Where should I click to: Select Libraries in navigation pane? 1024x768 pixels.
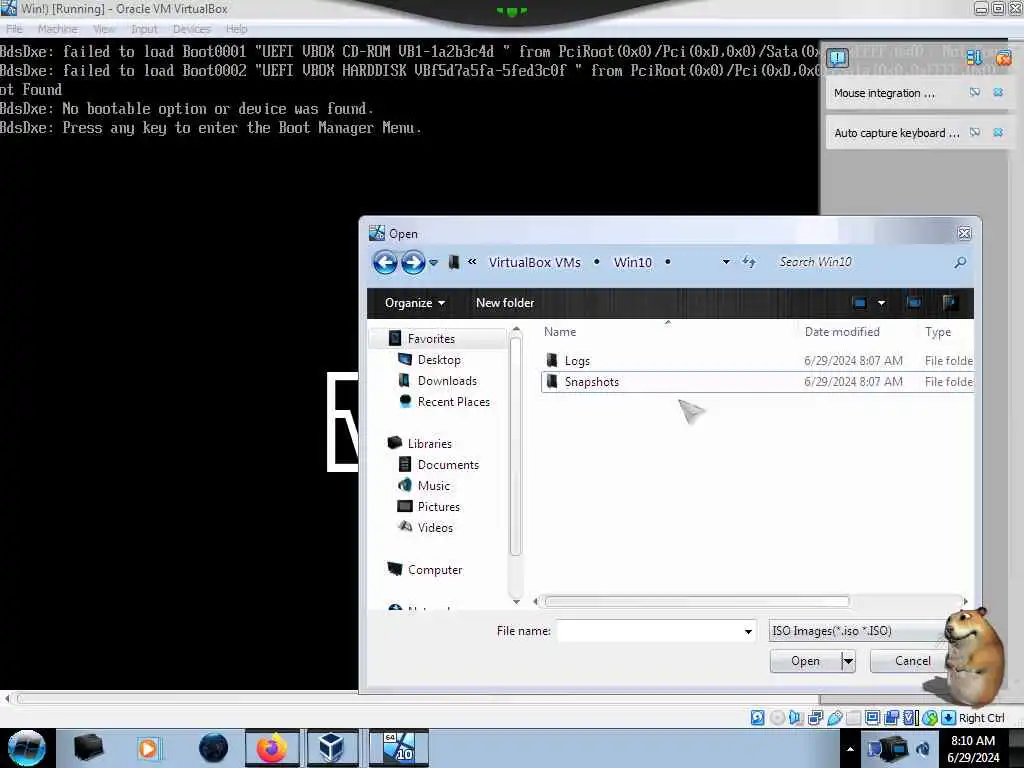click(x=430, y=443)
